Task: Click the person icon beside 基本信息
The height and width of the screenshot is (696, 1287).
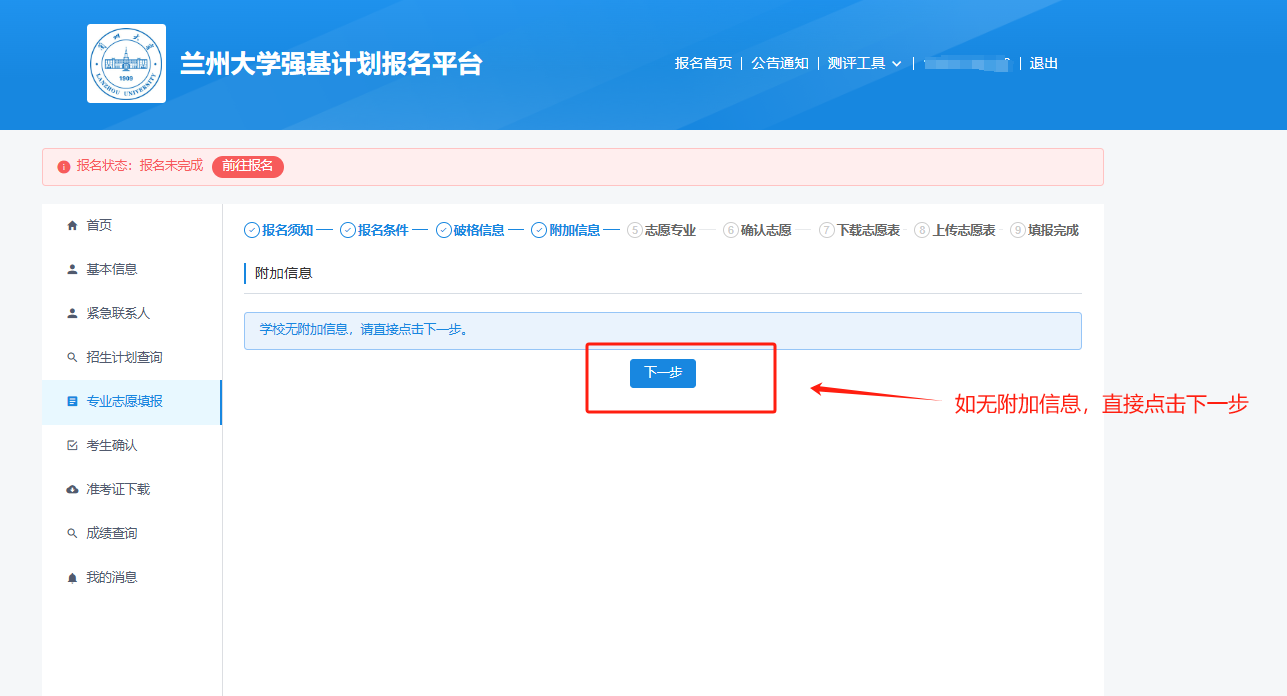Action: click(72, 270)
